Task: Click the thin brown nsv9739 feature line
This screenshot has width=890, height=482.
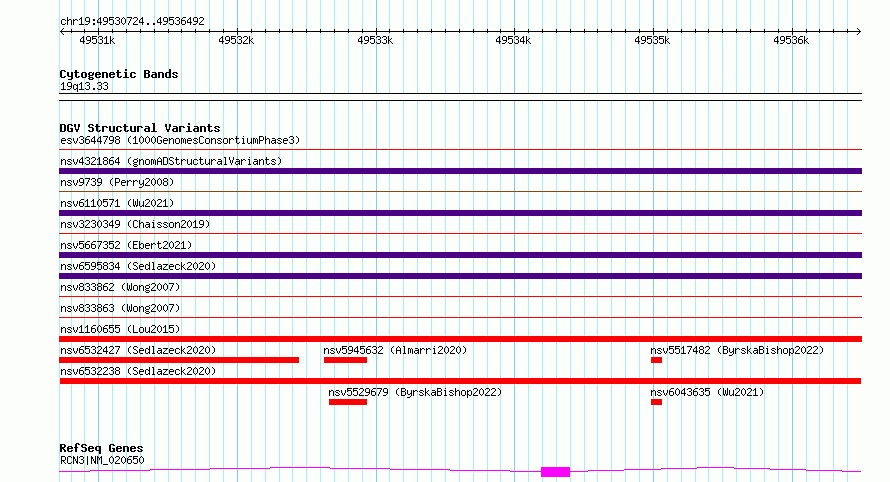Action: tap(460, 192)
